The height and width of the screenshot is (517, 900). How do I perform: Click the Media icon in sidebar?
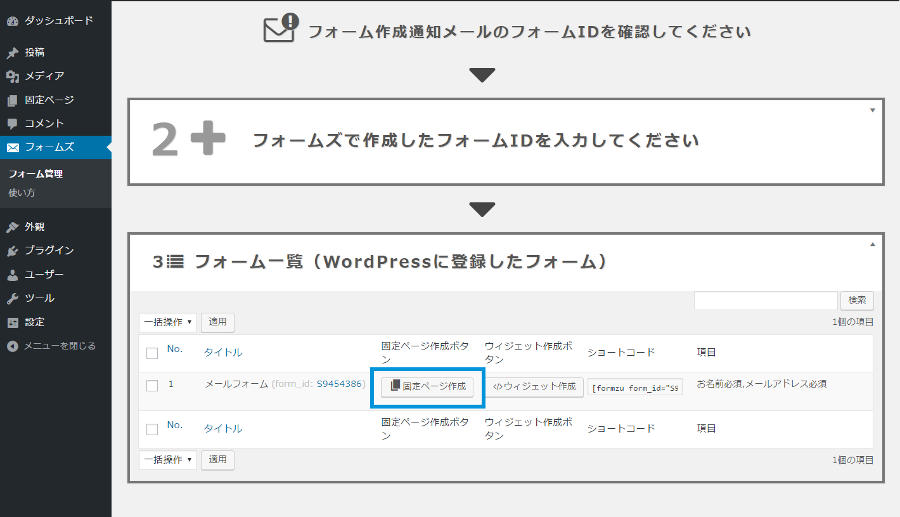point(13,76)
